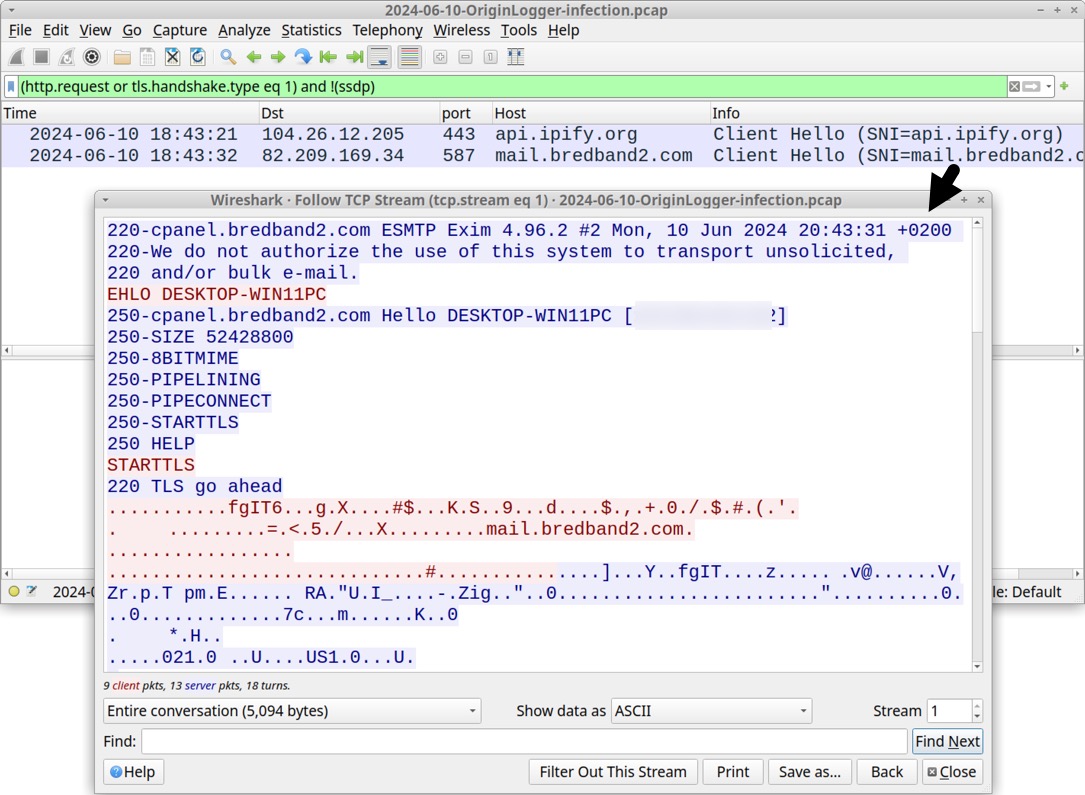1085x795 pixels.
Task: Find a packet magnifier icon
Action: (228, 57)
